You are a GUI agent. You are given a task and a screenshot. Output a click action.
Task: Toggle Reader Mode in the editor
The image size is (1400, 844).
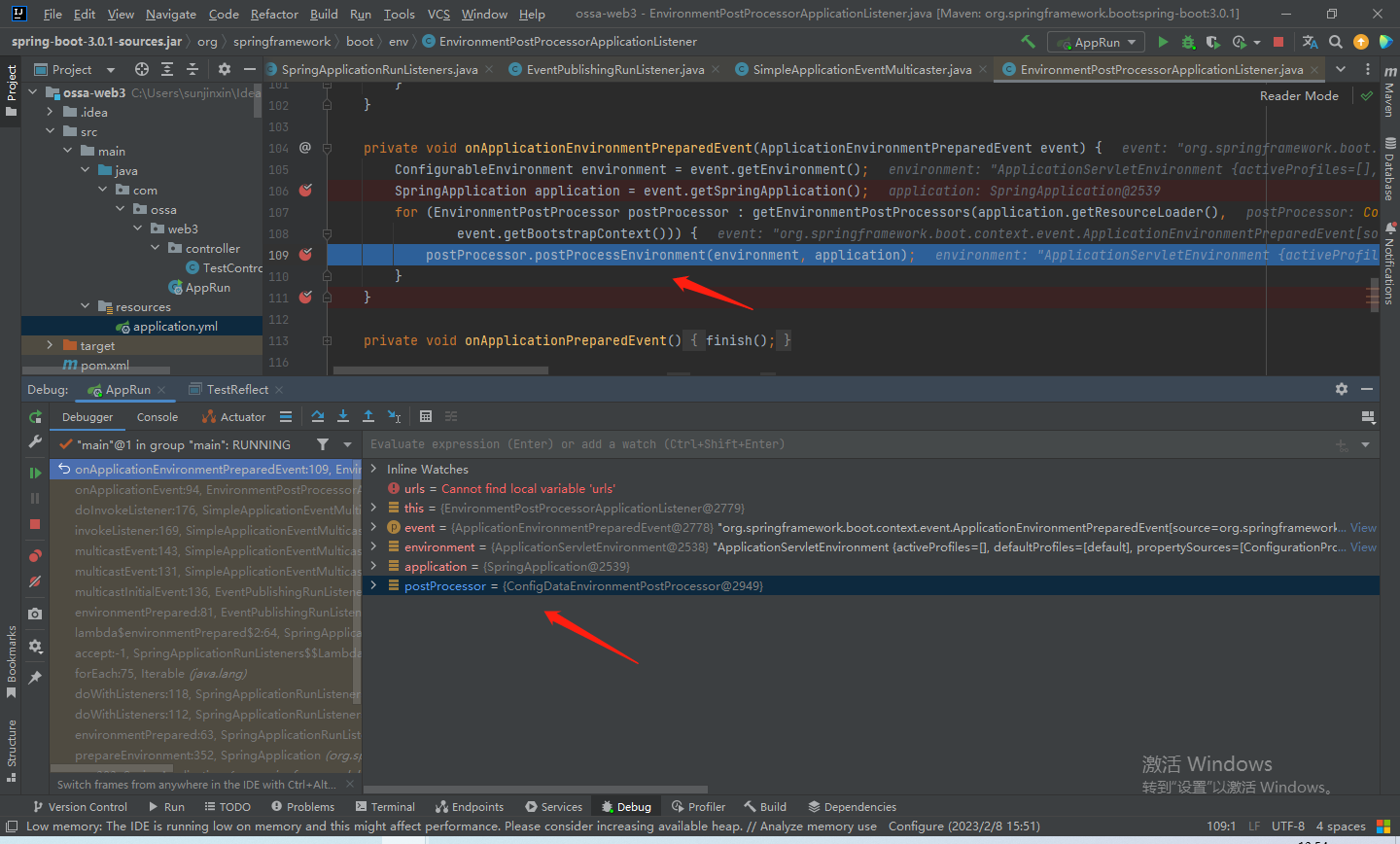1299,95
